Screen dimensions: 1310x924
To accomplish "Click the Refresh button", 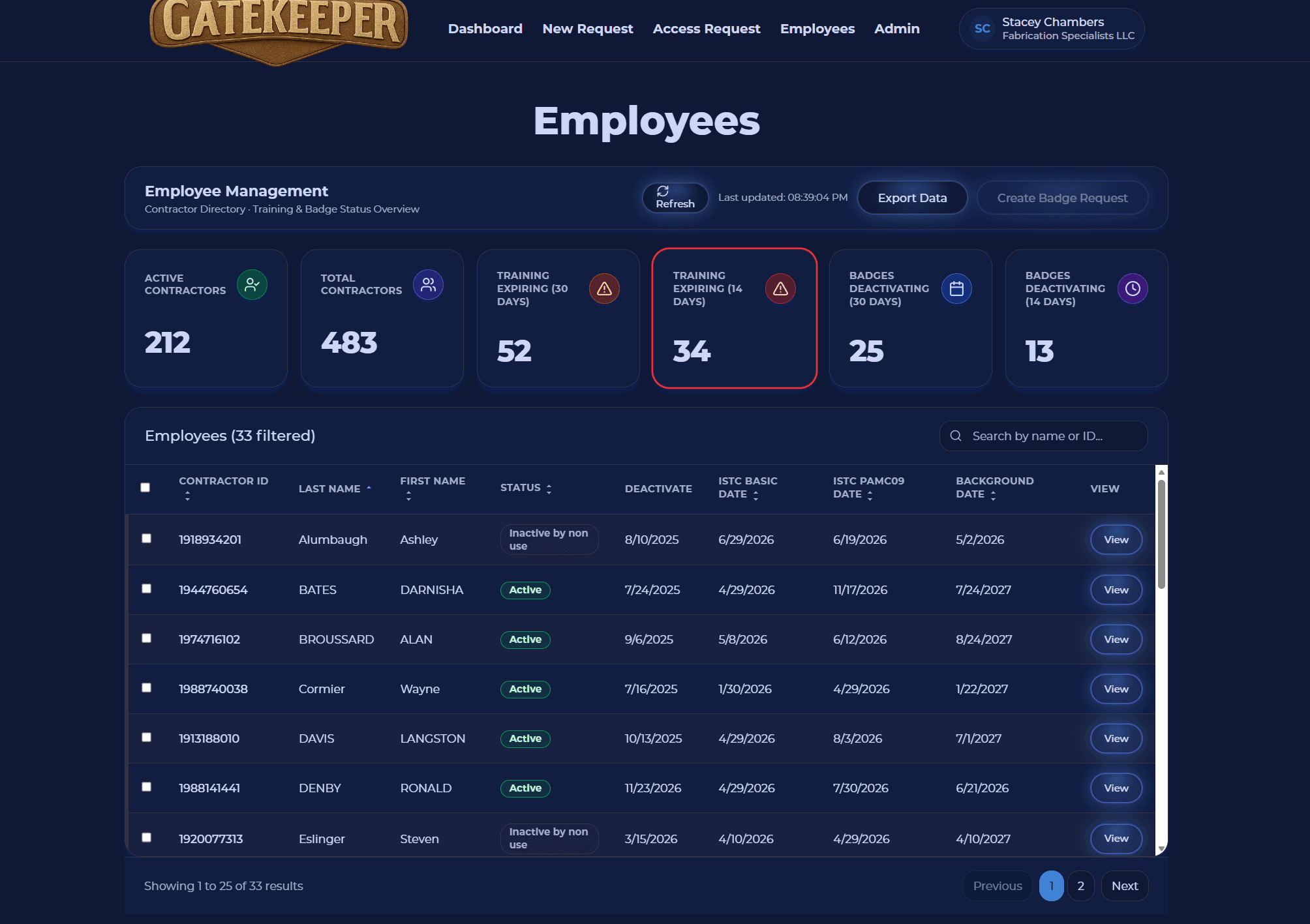I will point(675,198).
